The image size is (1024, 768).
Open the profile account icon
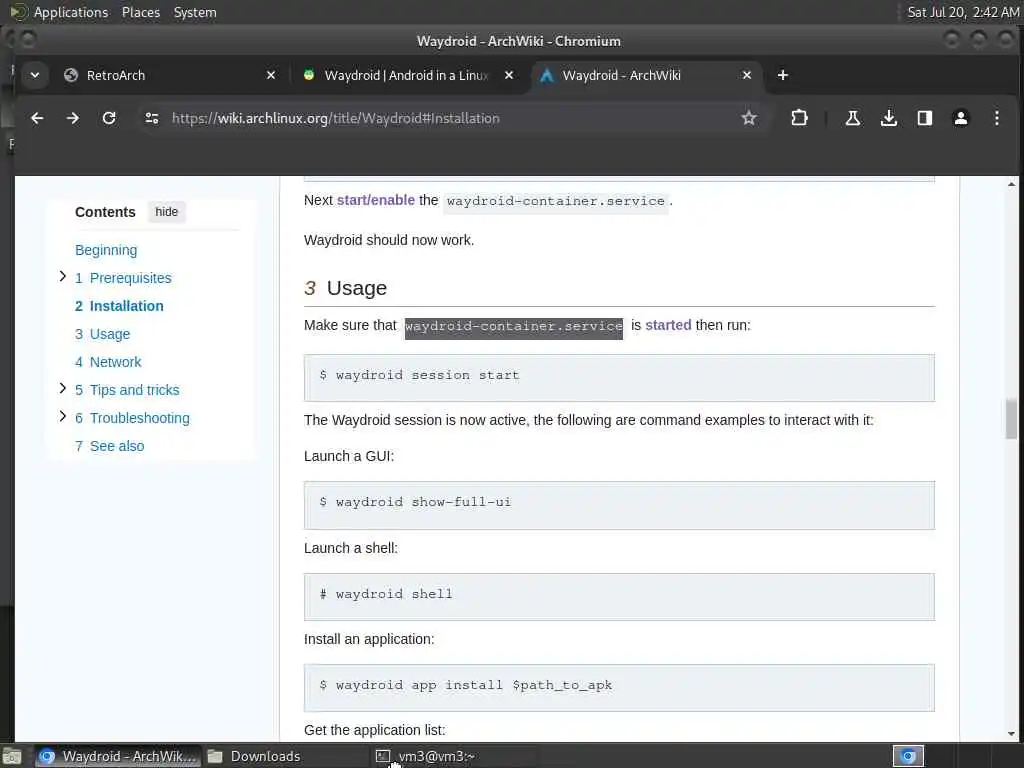click(x=961, y=118)
